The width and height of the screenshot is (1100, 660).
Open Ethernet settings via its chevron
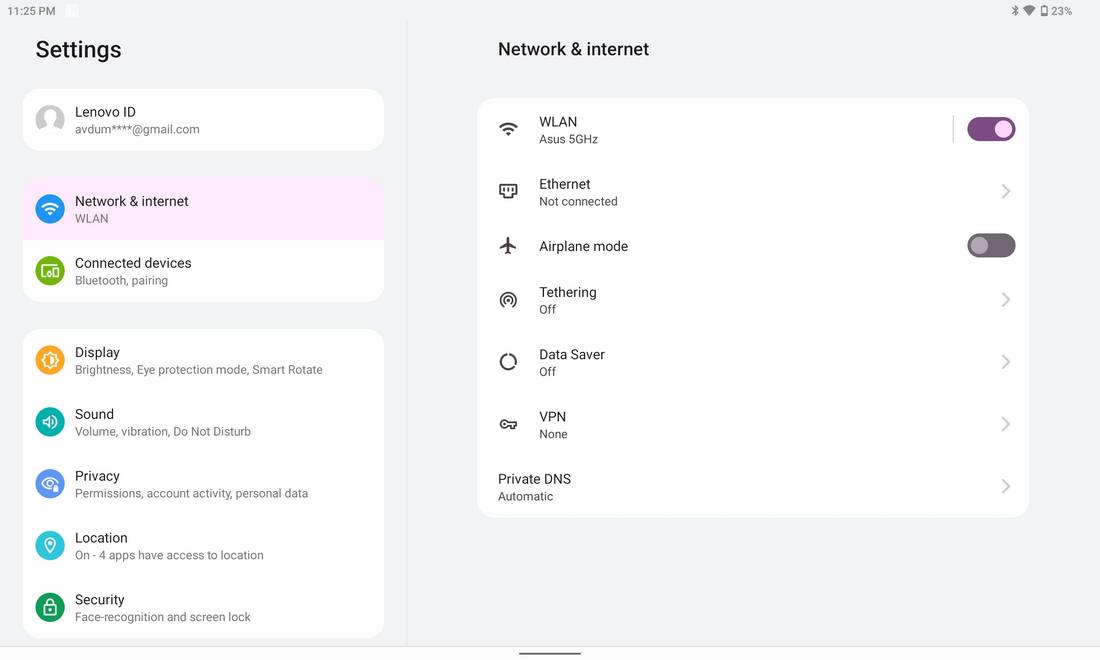point(1005,191)
